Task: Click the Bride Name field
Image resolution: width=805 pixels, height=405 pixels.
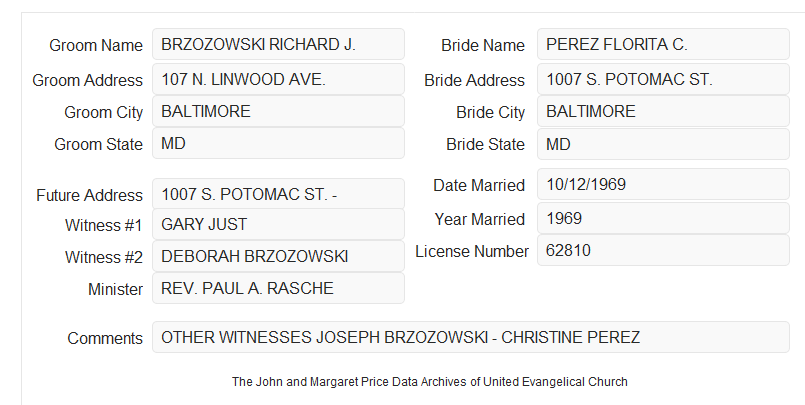Action: (x=663, y=44)
